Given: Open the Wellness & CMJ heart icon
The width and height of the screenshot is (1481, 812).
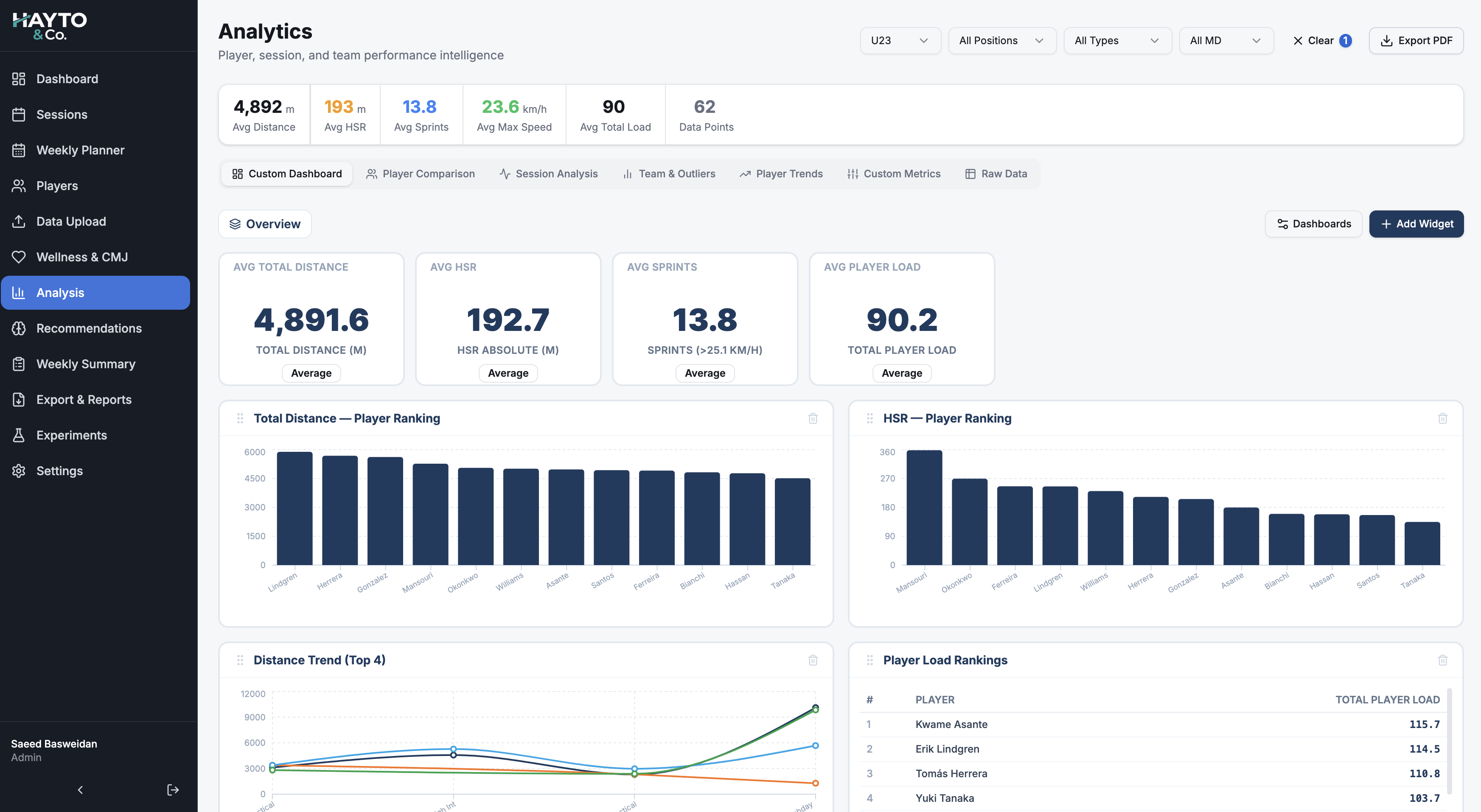Looking at the screenshot, I should (x=19, y=257).
